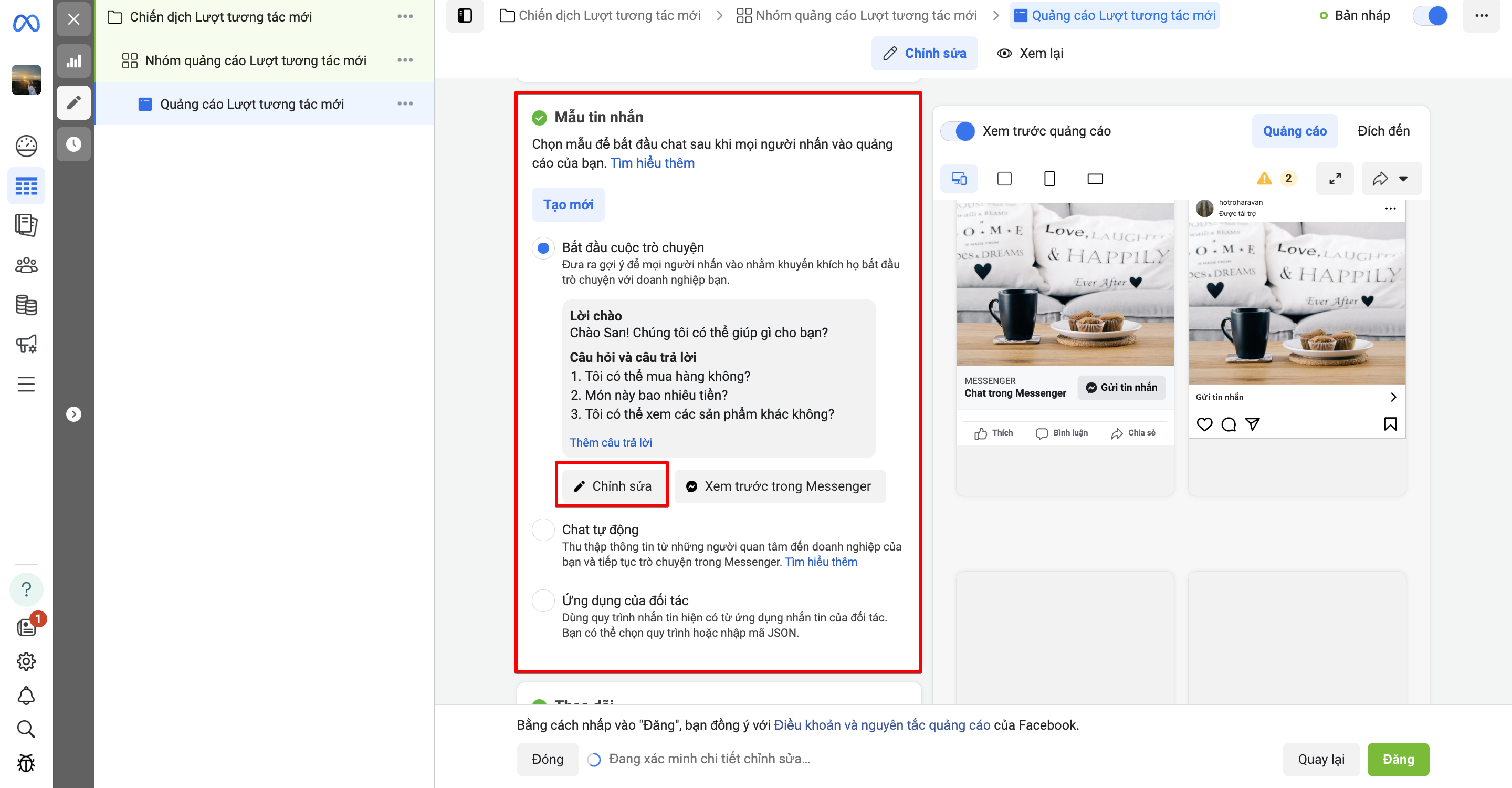Viewport: 1512px width, 788px height.
Task: Toggle the ad status switch beside Bản nháp
Action: pyautogui.click(x=1430, y=16)
